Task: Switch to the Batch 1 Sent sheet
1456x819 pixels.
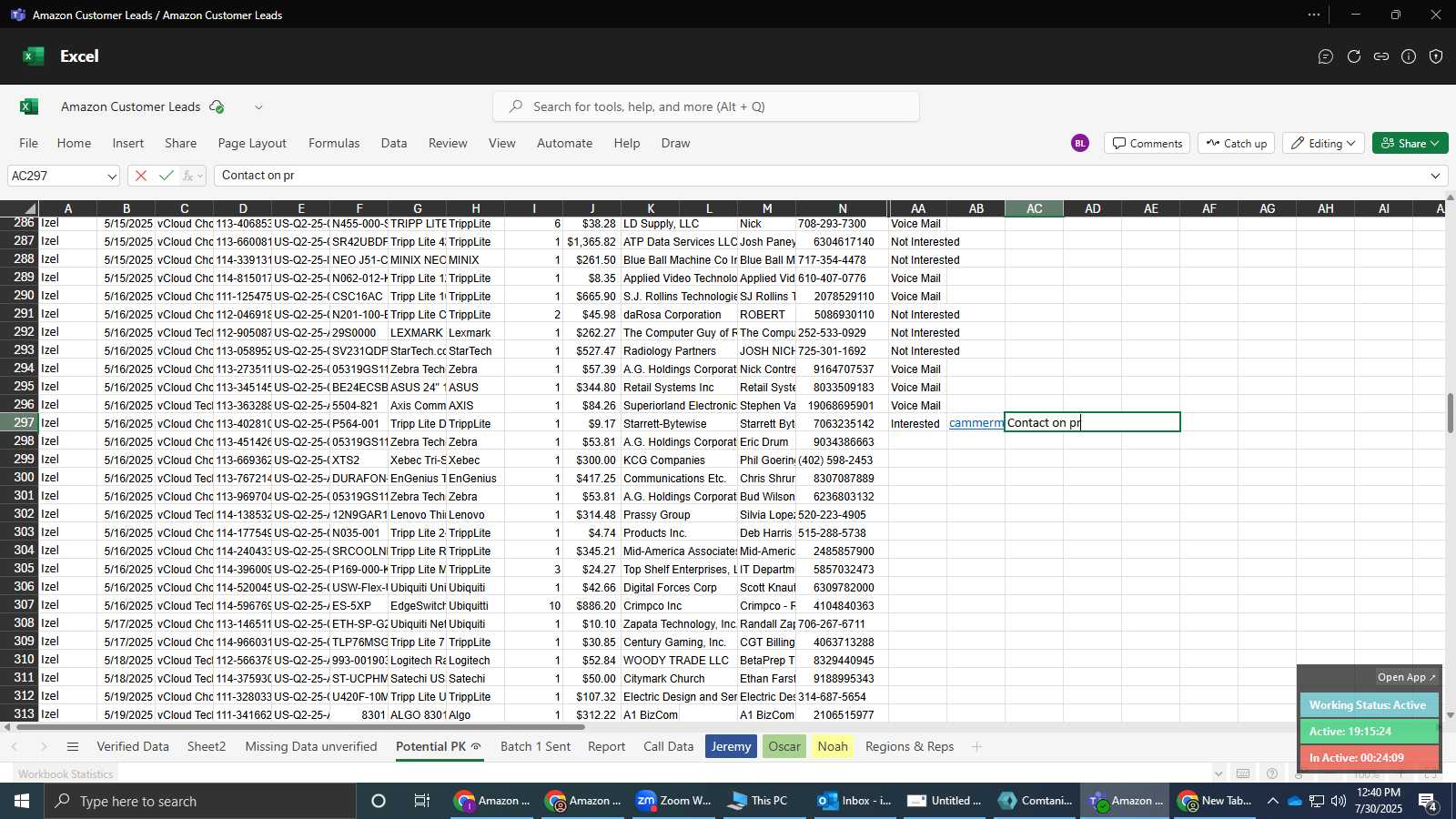Action: [x=535, y=746]
